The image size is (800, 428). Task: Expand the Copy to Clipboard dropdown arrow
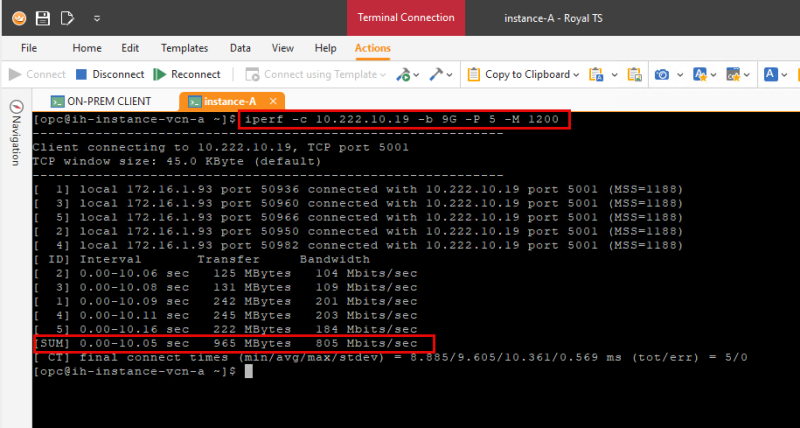pyautogui.click(x=577, y=74)
